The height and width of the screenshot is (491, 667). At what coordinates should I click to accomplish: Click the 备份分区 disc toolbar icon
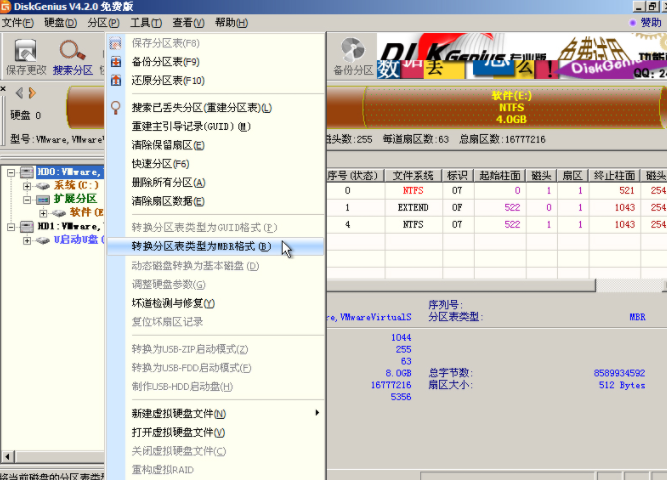(x=351, y=56)
